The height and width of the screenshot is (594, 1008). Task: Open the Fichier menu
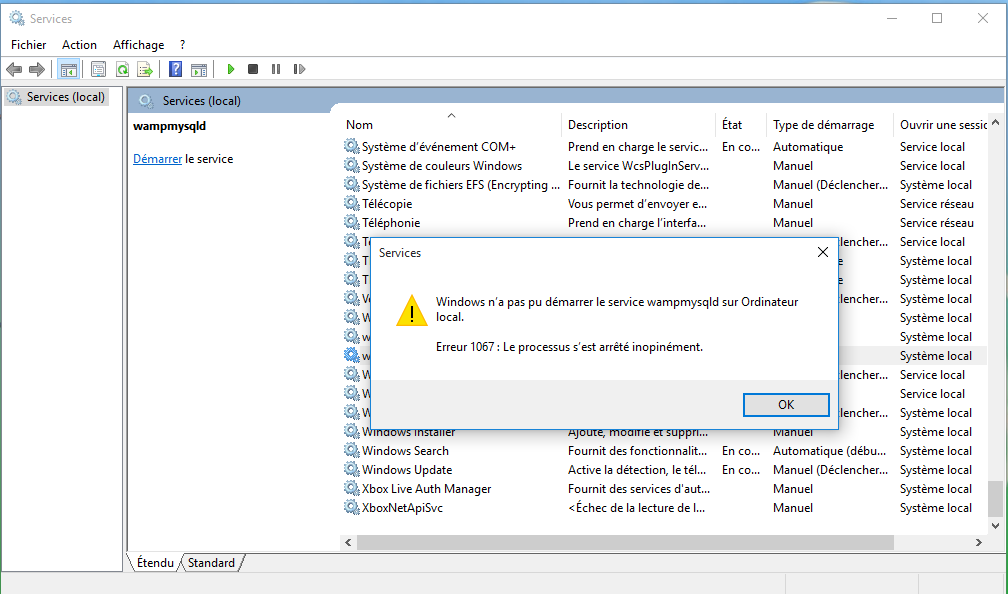click(29, 45)
